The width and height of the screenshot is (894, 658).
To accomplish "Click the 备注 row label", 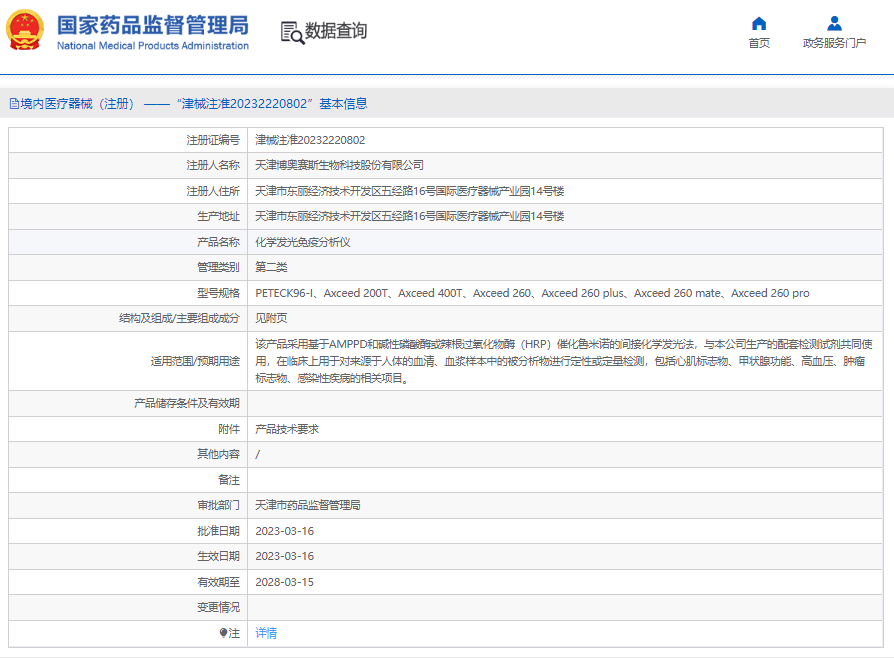I will tap(229, 480).
